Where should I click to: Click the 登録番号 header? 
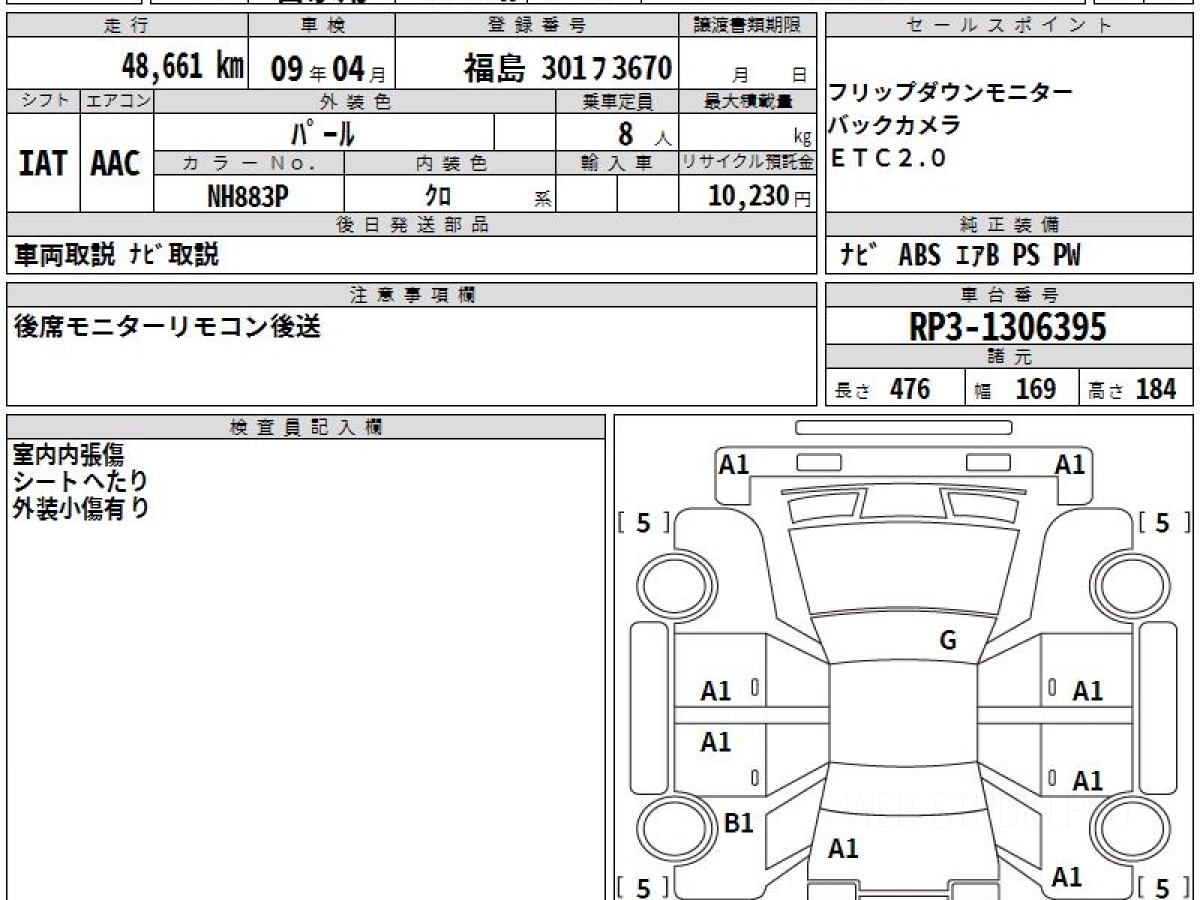click(538, 26)
